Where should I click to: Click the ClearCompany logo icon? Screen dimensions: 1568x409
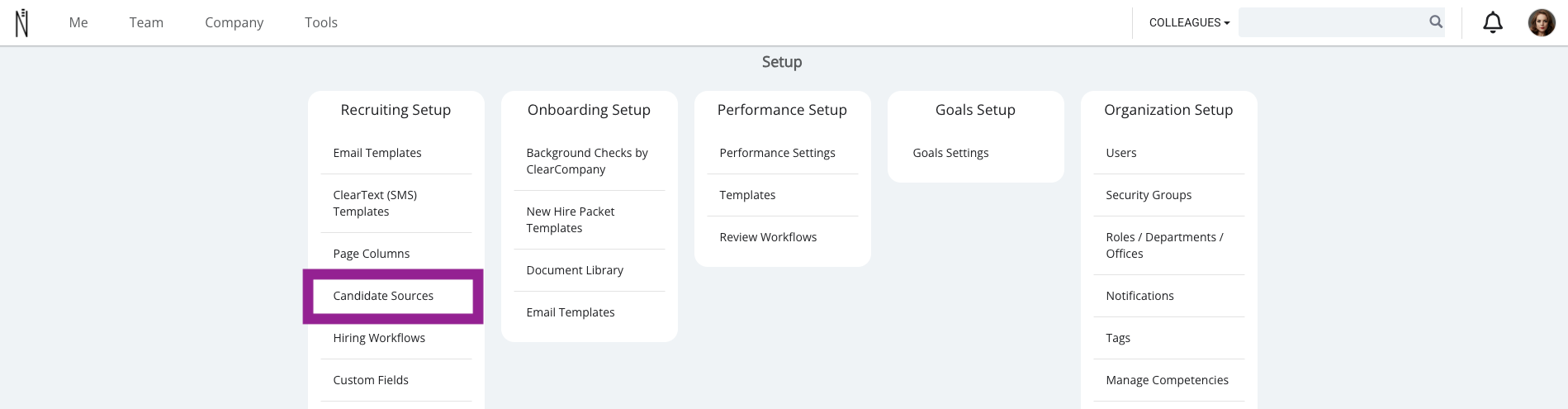(22, 22)
